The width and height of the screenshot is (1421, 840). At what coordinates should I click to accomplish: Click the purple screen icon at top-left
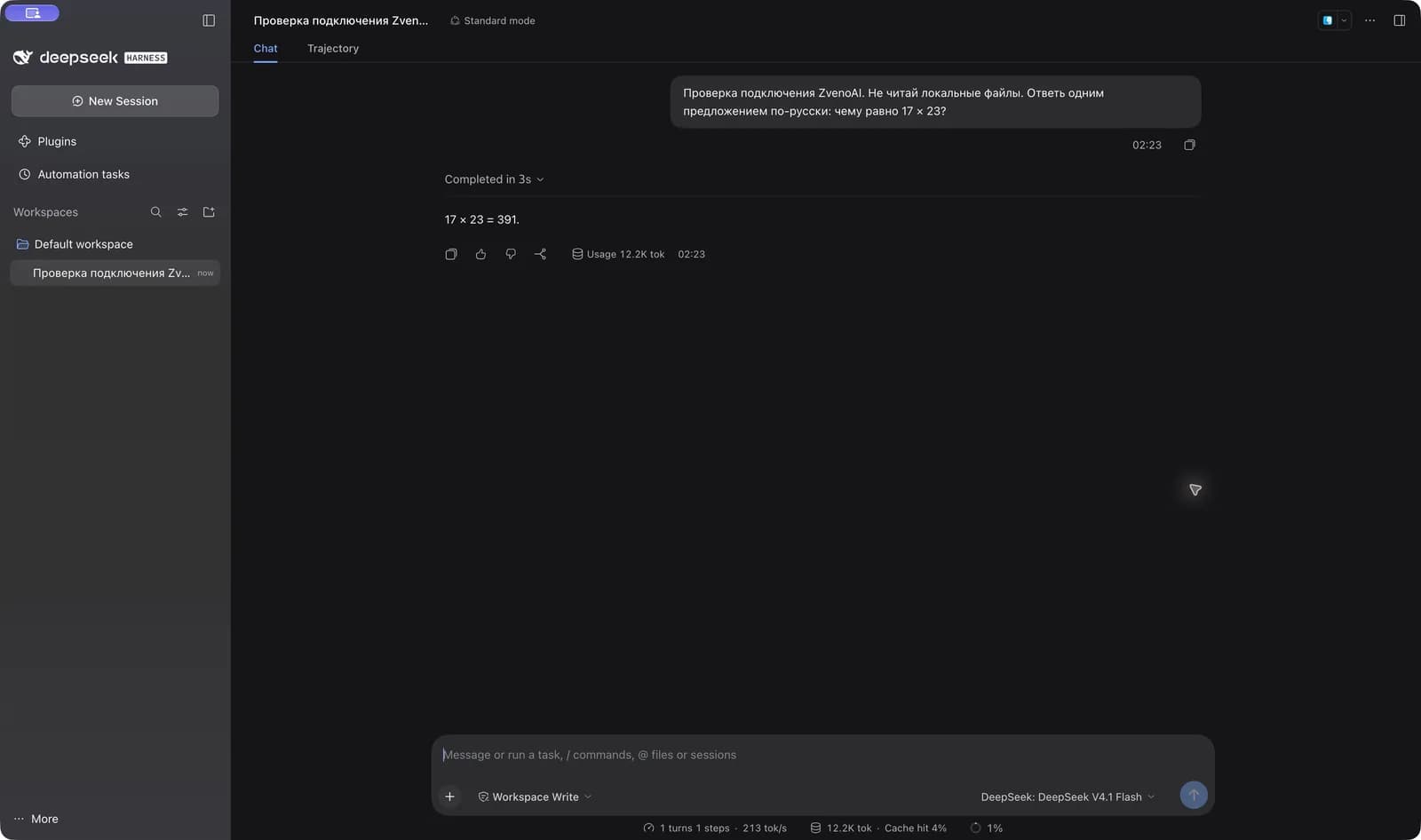32,13
